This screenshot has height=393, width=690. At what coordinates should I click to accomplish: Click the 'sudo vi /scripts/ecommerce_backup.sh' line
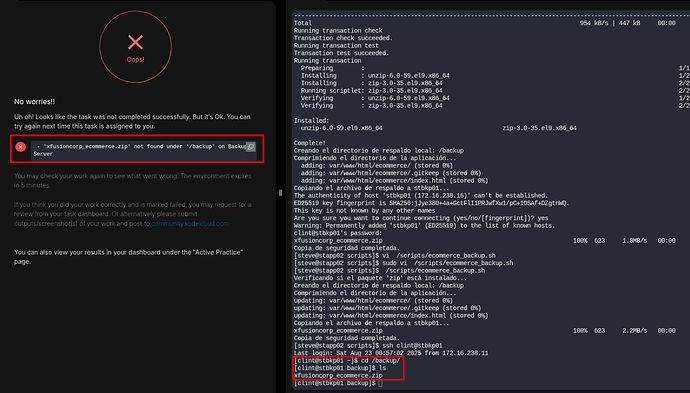pos(404,263)
